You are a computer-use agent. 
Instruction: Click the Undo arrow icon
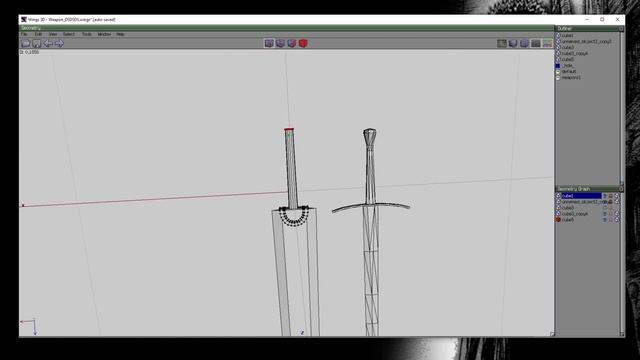(x=48, y=43)
